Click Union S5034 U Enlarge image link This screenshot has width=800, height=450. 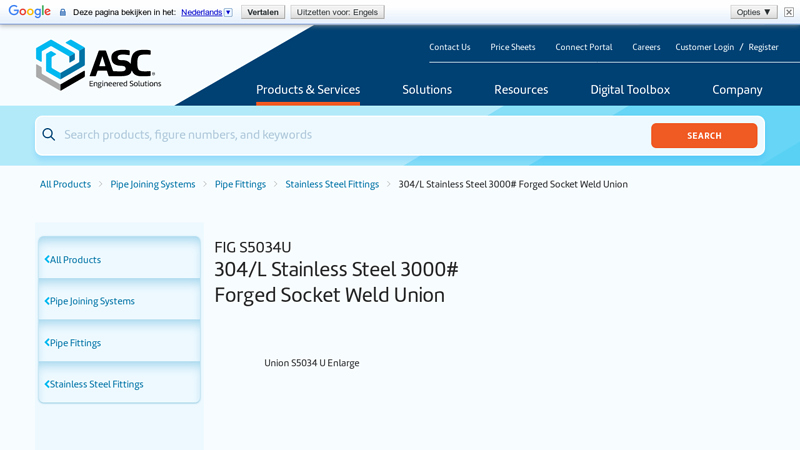pos(312,363)
